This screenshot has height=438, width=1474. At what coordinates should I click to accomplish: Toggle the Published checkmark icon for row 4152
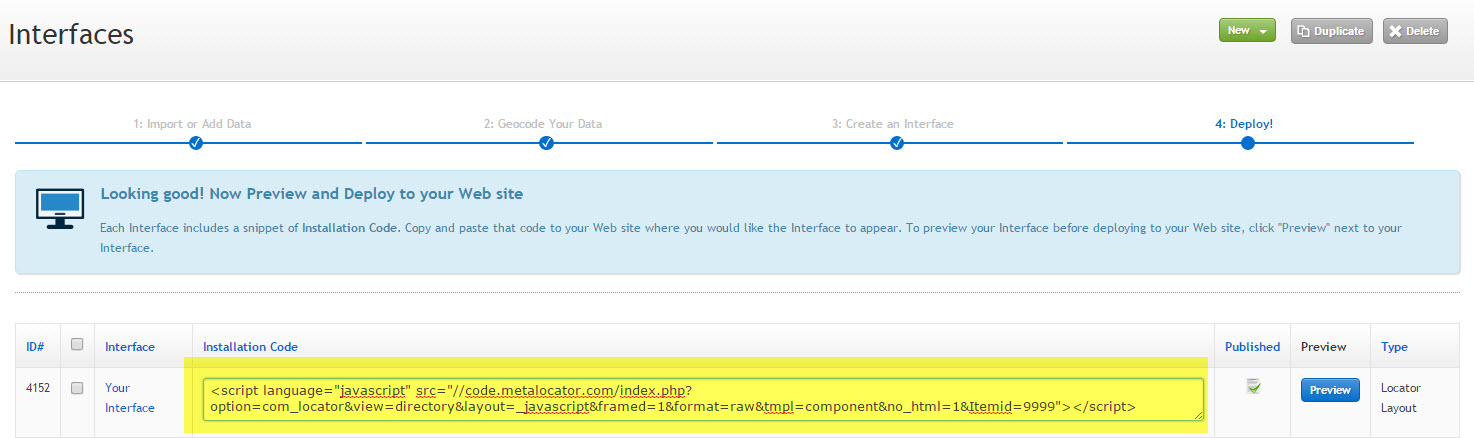point(1253,386)
